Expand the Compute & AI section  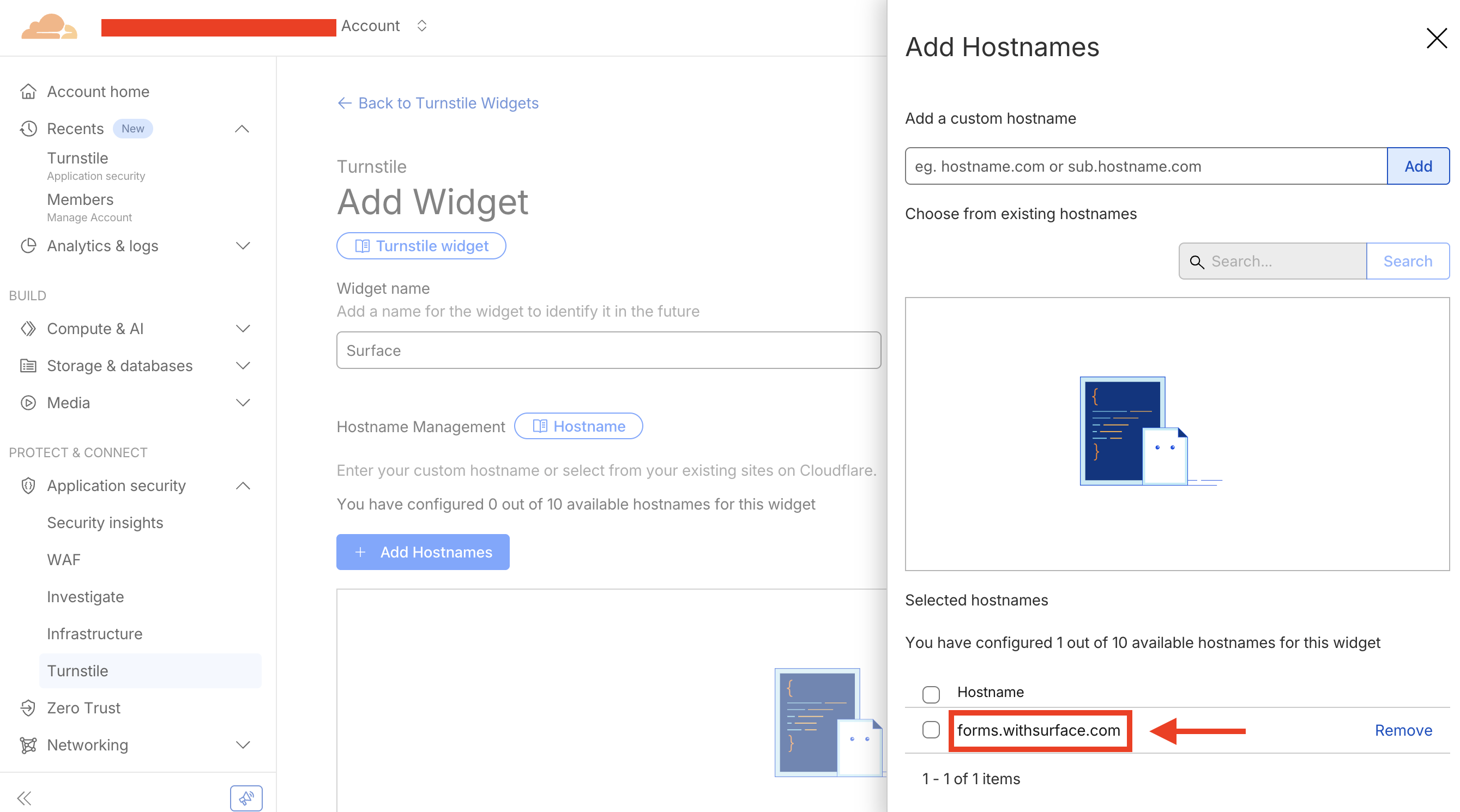[243, 329]
